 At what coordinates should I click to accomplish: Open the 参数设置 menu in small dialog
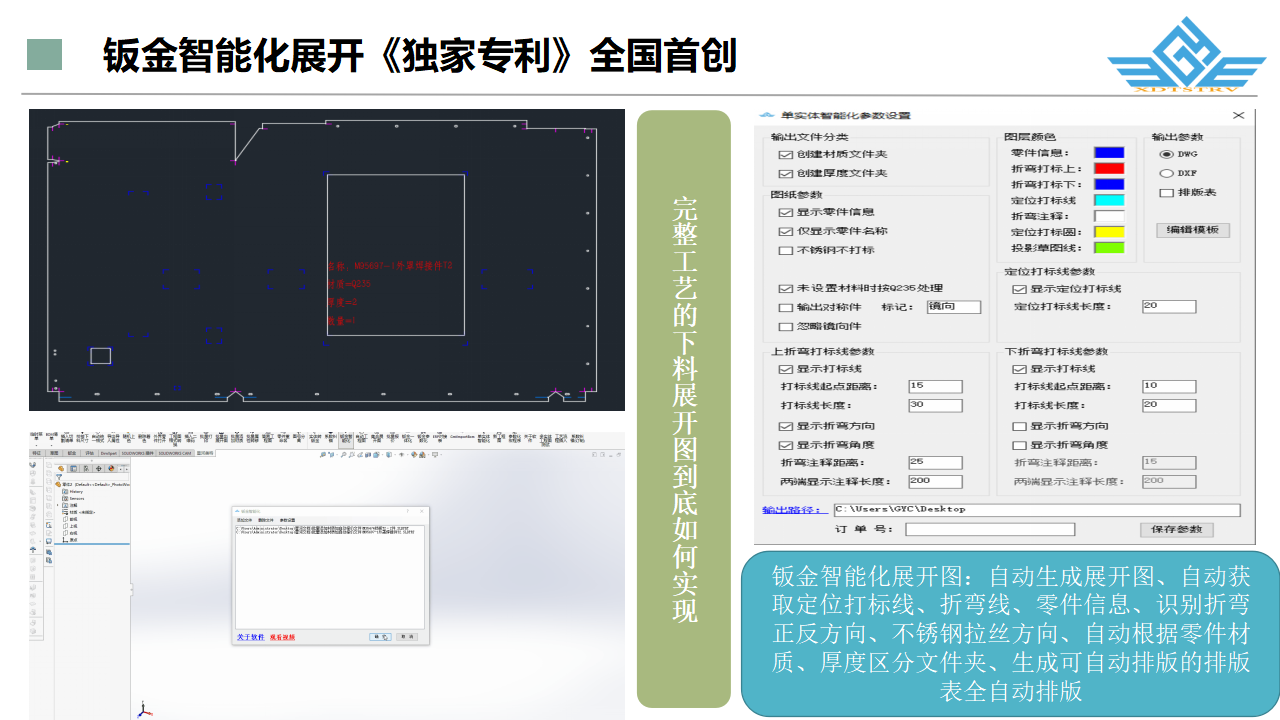tap(287, 520)
